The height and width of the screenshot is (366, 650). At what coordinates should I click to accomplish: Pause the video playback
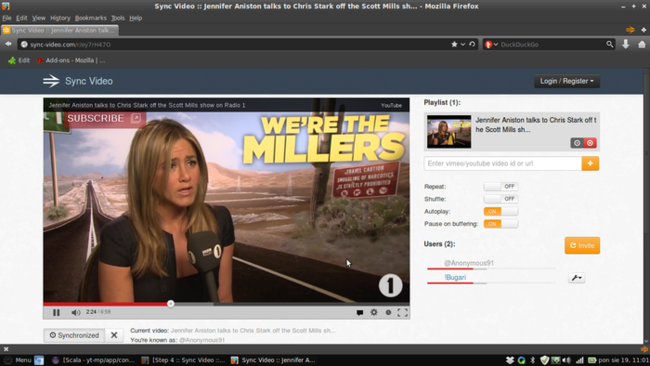[x=56, y=313]
